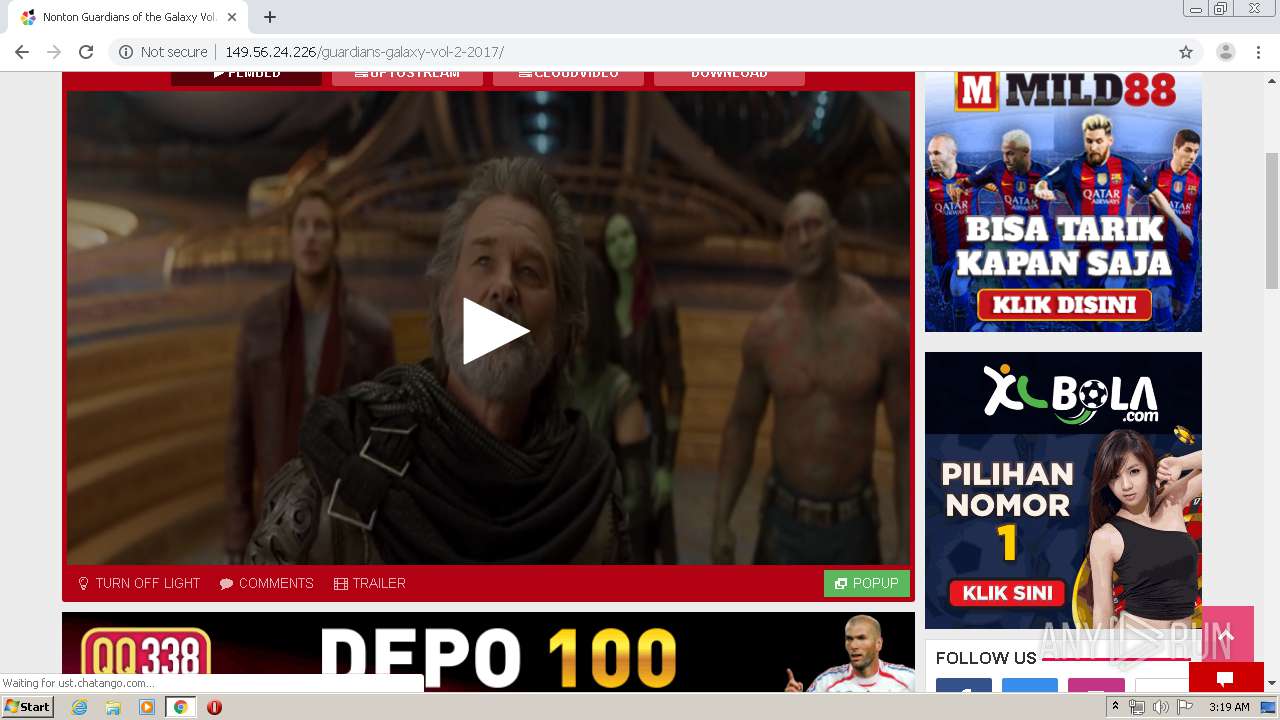
Task: View the Not secure site information
Action: (164, 52)
